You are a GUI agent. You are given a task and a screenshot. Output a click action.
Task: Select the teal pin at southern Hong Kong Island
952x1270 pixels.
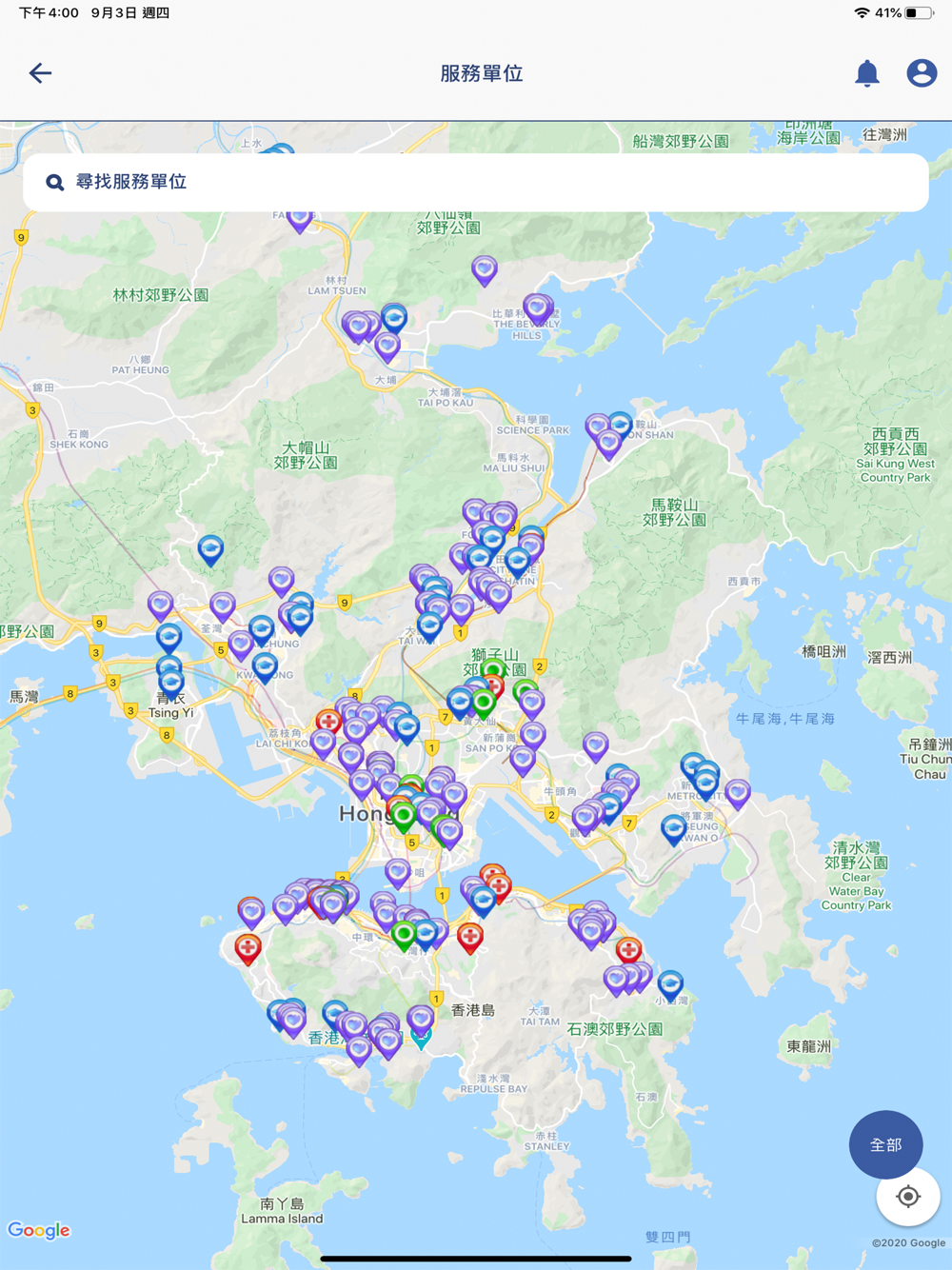point(421,1036)
